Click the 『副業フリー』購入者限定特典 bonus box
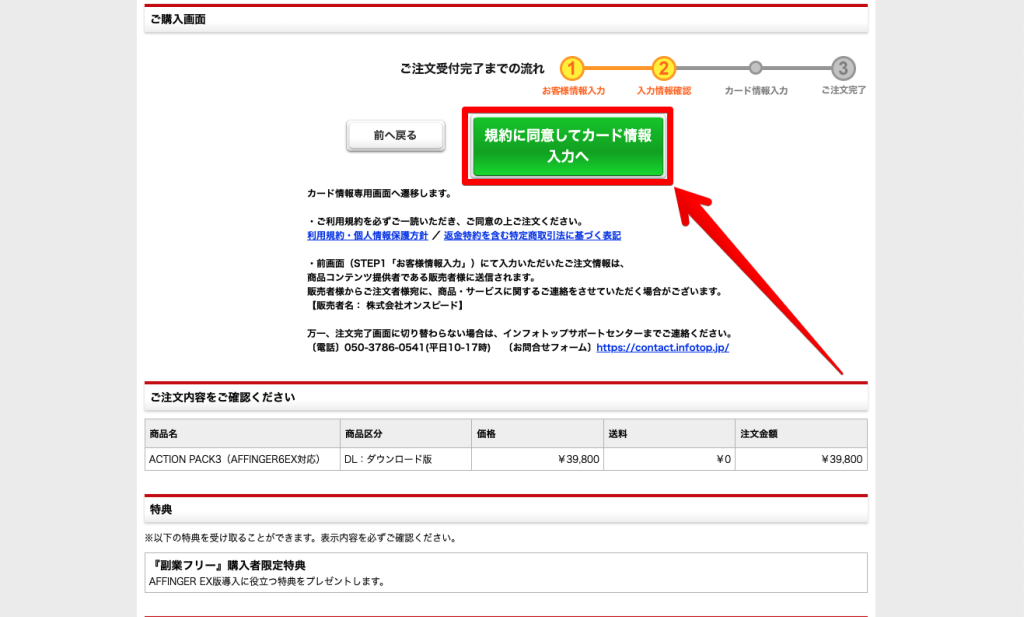1024x617 pixels. point(506,572)
